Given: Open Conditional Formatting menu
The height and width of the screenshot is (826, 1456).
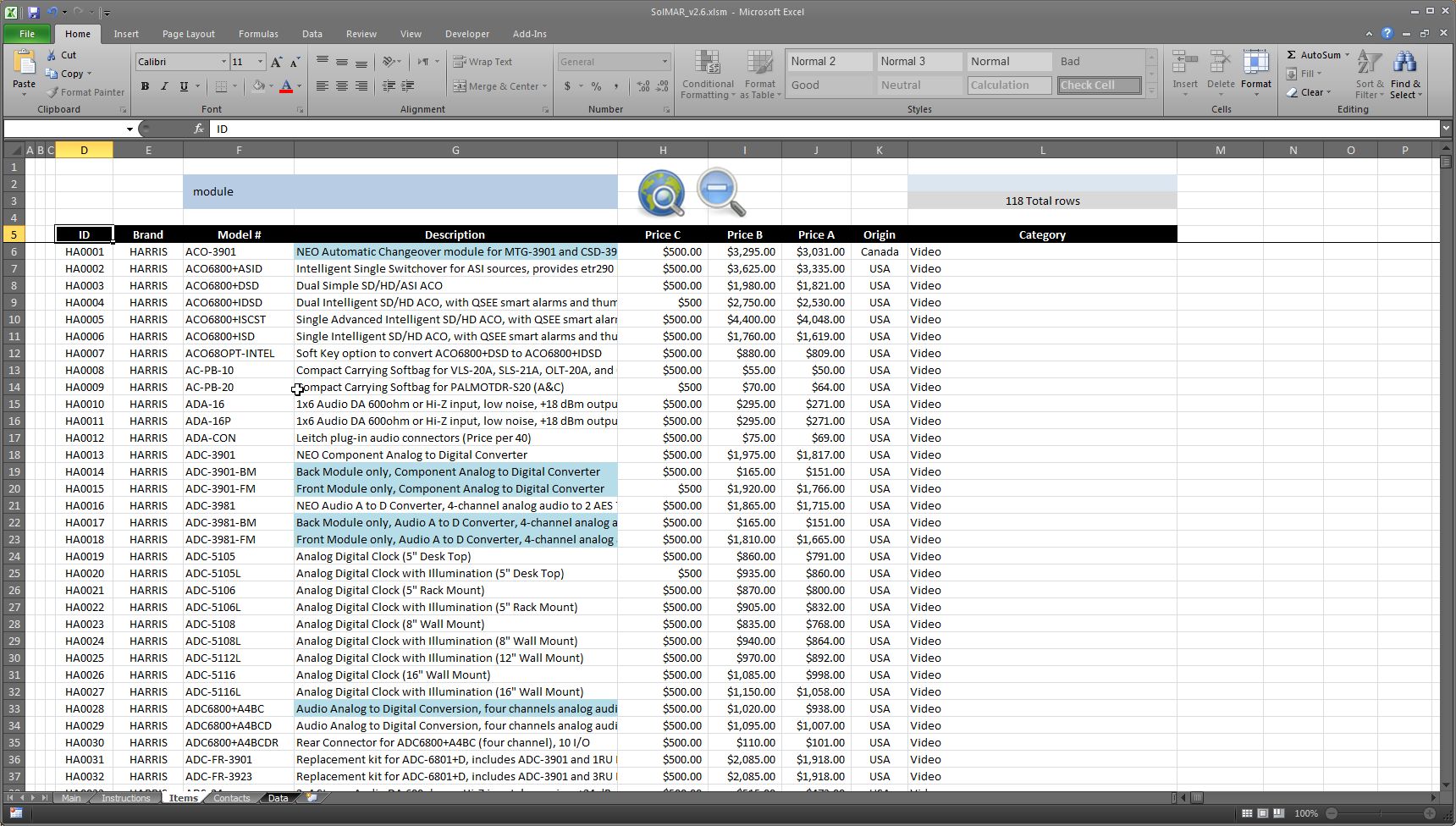Looking at the screenshot, I should 708,74.
